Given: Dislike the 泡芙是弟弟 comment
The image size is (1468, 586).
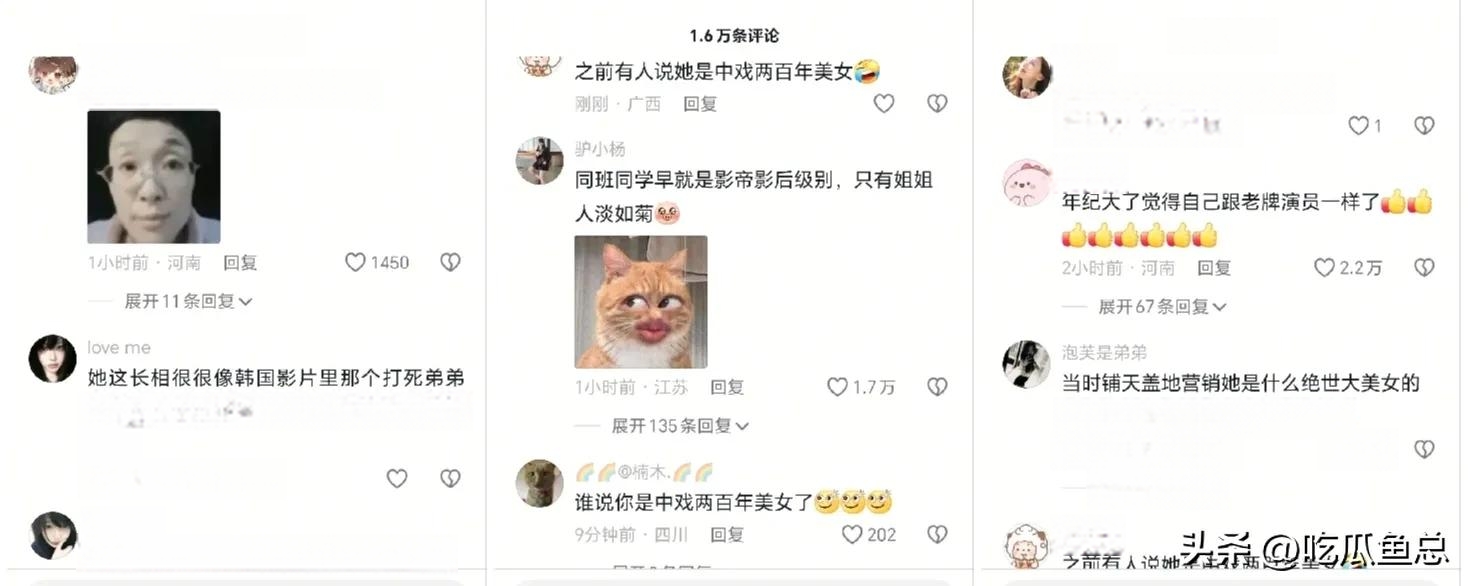Looking at the screenshot, I should point(1424,450).
